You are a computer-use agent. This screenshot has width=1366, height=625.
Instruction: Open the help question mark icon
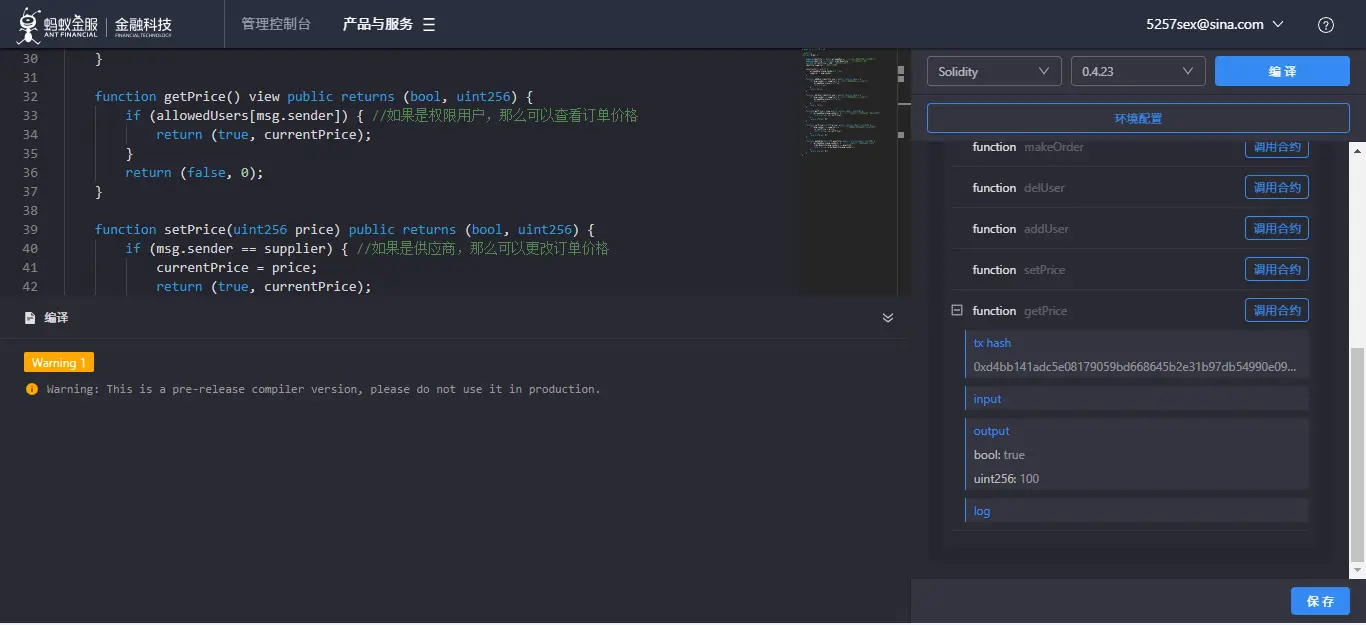[x=1326, y=25]
